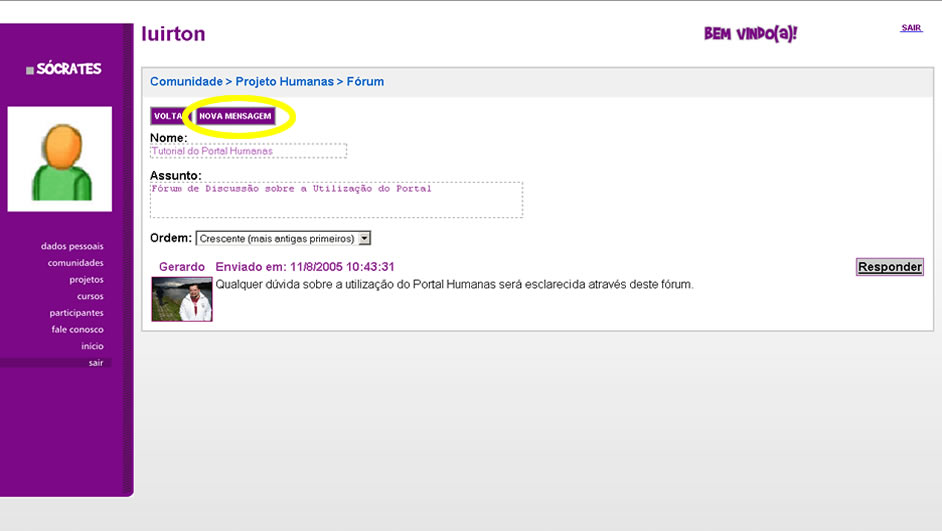This screenshot has height=531, width=942.
Task: Click sair at the sidebar bottom
Action: click(x=95, y=363)
